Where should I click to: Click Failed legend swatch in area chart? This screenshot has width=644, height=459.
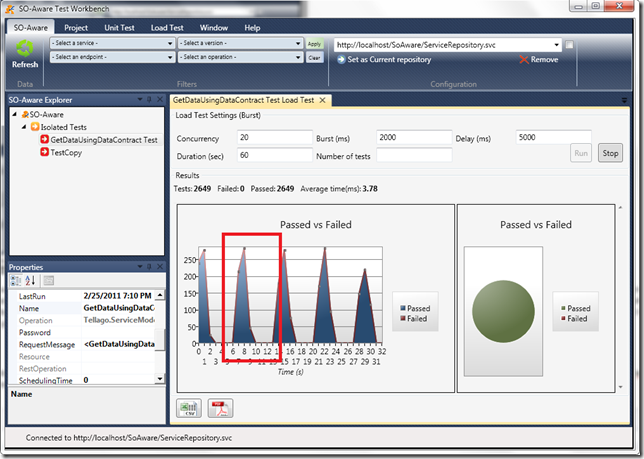tap(403, 318)
